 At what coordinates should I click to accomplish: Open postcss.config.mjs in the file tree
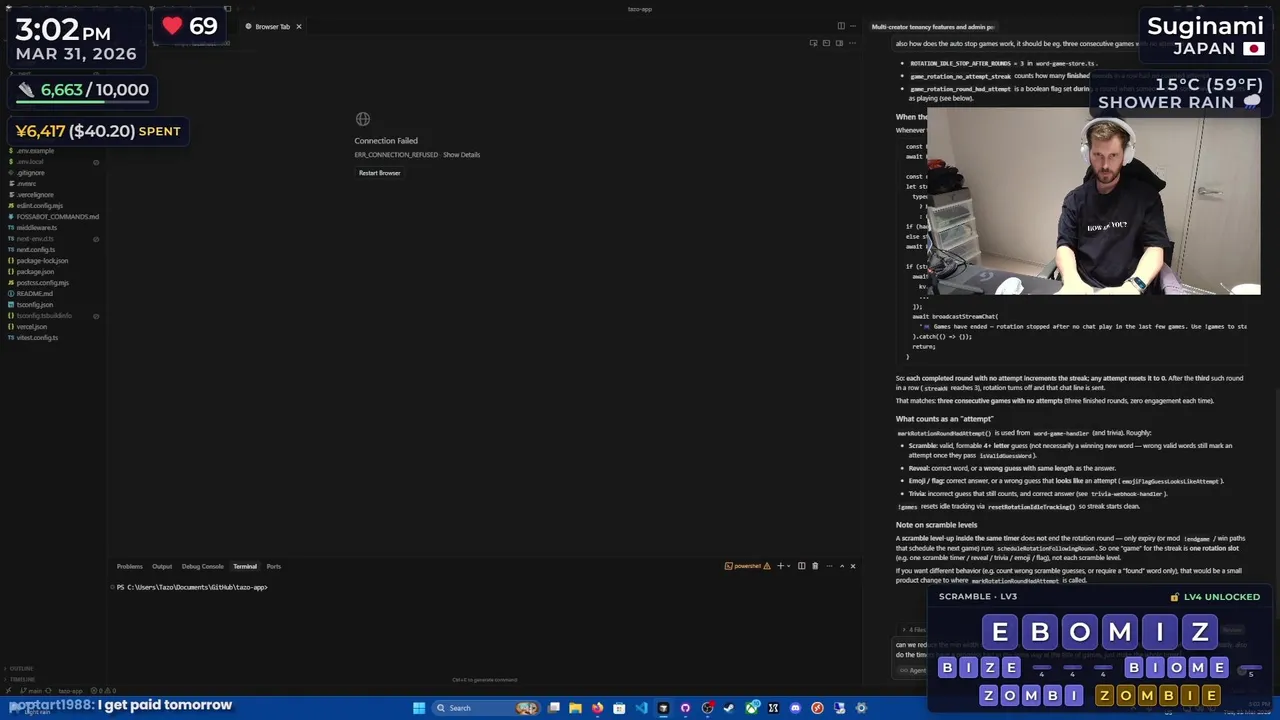[42, 283]
